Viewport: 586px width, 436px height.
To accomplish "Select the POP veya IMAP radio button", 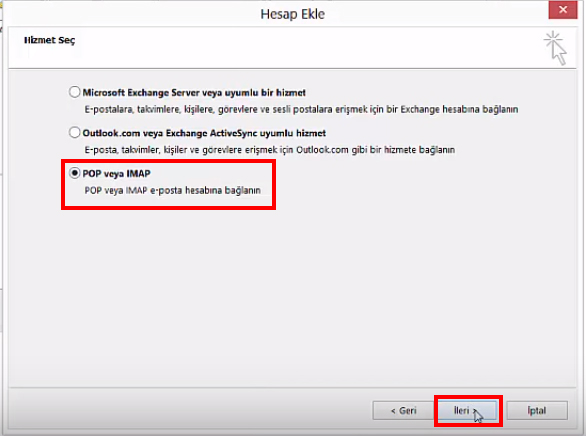I will 74,173.
